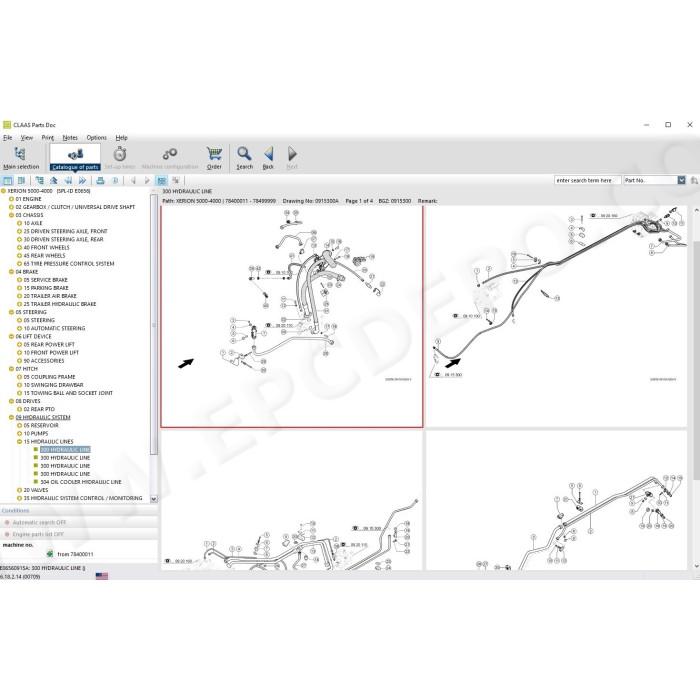Collapse the 15 HYDRAULIC LINES node
Image resolution: width=700 pixels, height=700 pixels.
click(x=20, y=442)
